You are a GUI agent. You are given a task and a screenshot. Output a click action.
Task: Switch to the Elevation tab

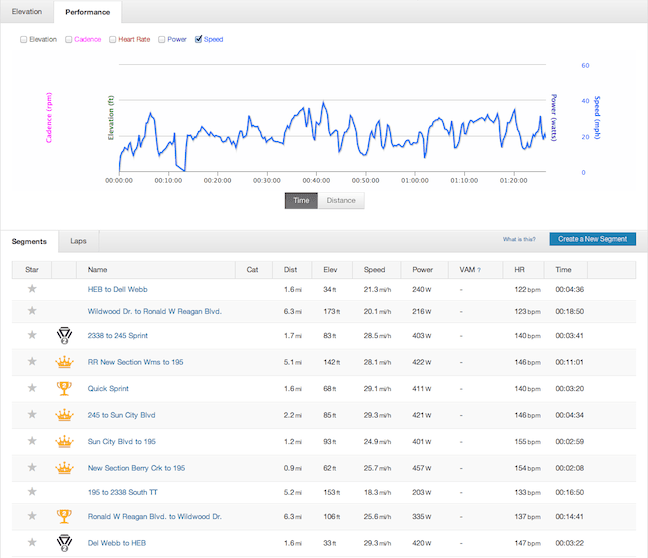click(x=27, y=12)
